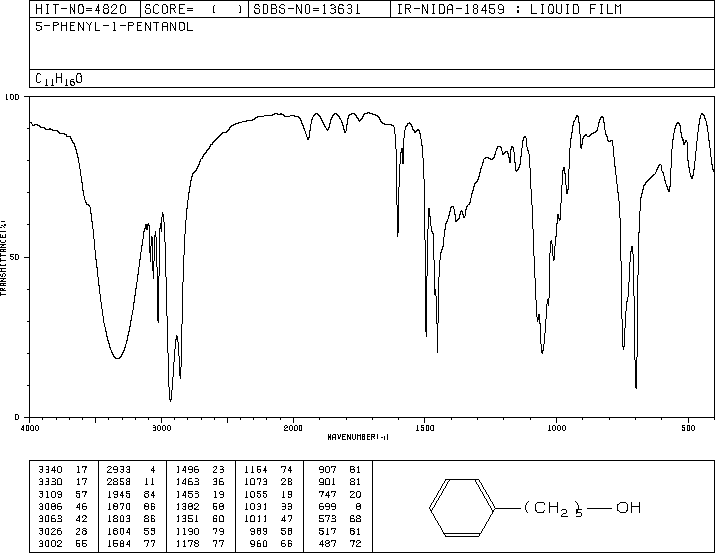Click the 747 peak in table
This screenshot has width=715, height=553.
[327, 494]
